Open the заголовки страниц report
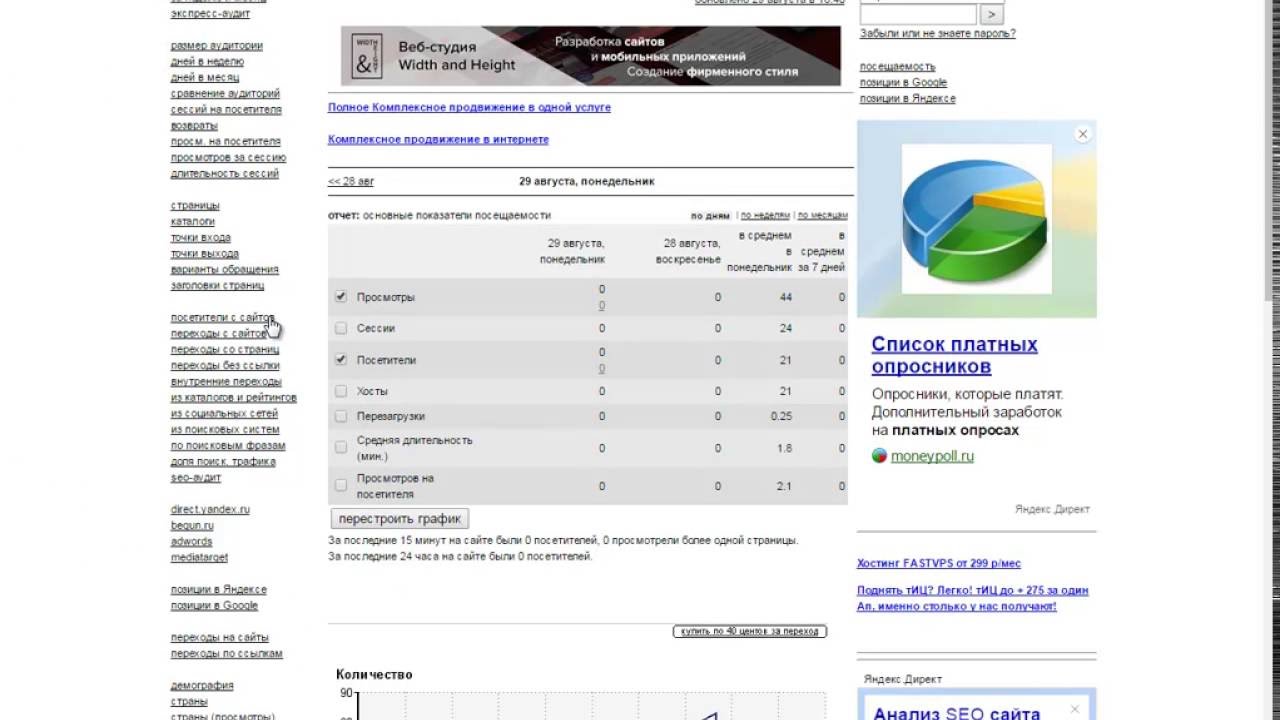Viewport: 1280px width, 720px height. (x=218, y=285)
